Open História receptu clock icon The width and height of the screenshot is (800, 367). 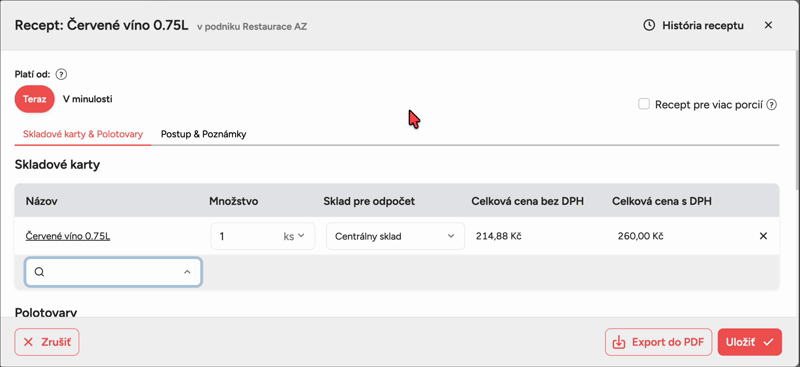[x=649, y=26]
